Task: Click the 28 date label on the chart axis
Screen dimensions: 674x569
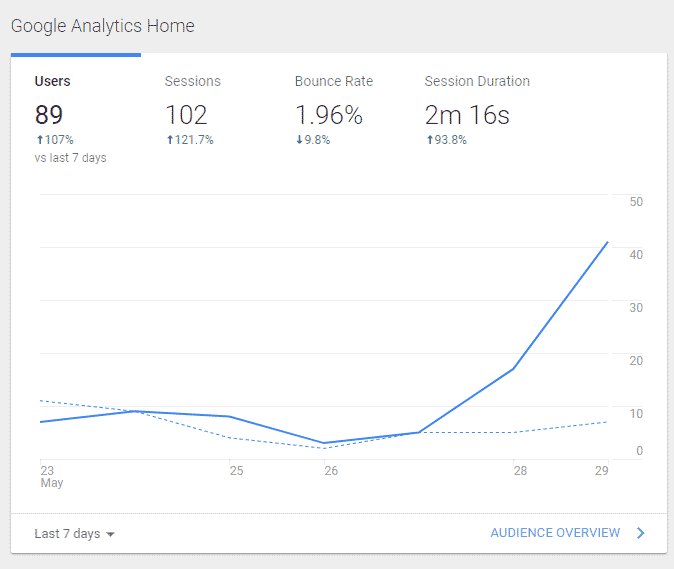Action: [x=520, y=471]
